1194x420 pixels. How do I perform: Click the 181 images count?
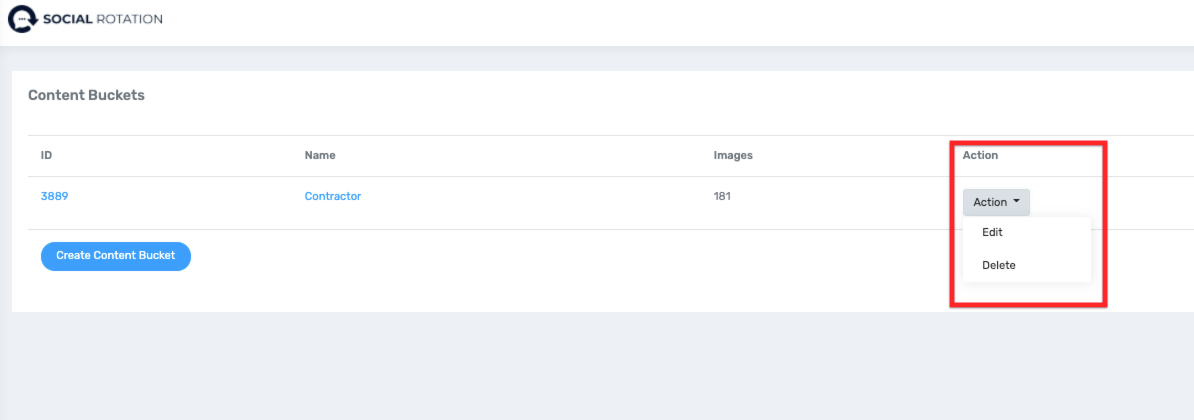pyautogui.click(x=721, y=197)
